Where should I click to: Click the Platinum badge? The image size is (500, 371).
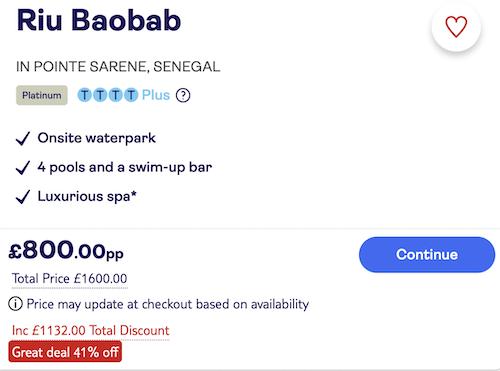coord(42,95)
